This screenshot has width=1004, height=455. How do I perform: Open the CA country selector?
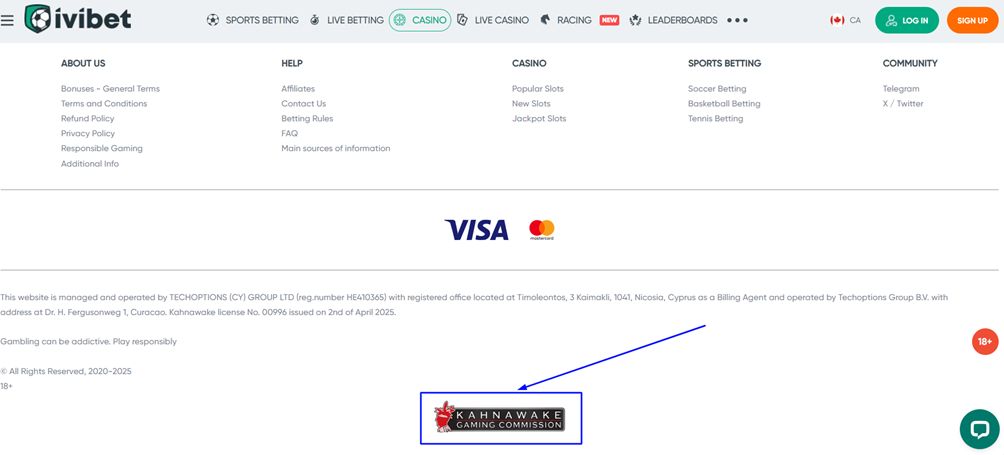[x=845, y=20]
